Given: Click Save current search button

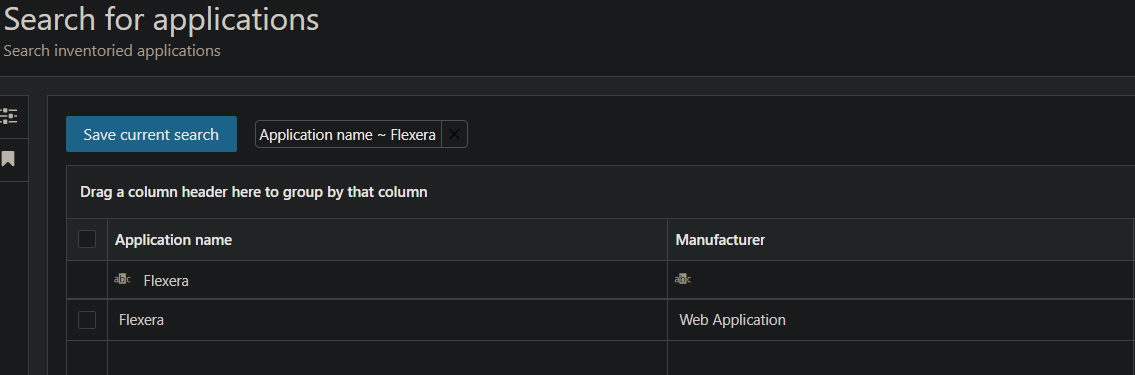Looking at the screenshot, I should [151, 134].
